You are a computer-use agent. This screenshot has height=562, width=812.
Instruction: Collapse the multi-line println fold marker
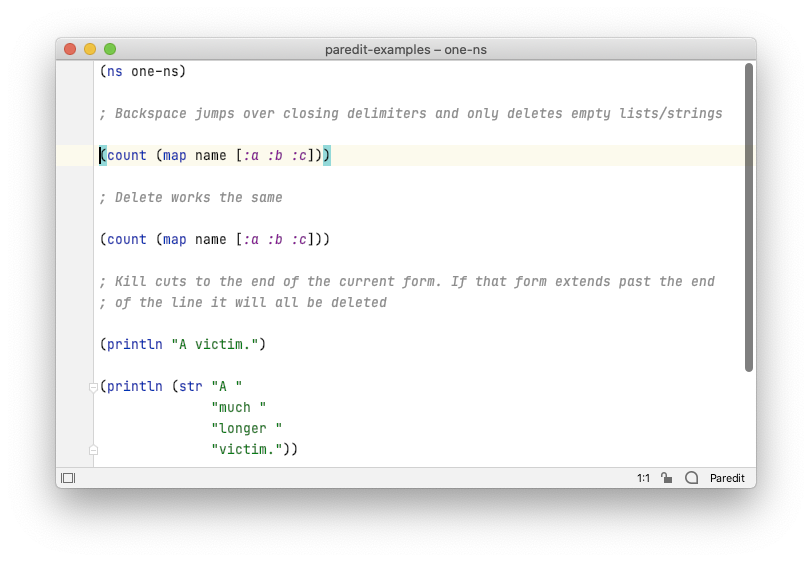[93, 387]
